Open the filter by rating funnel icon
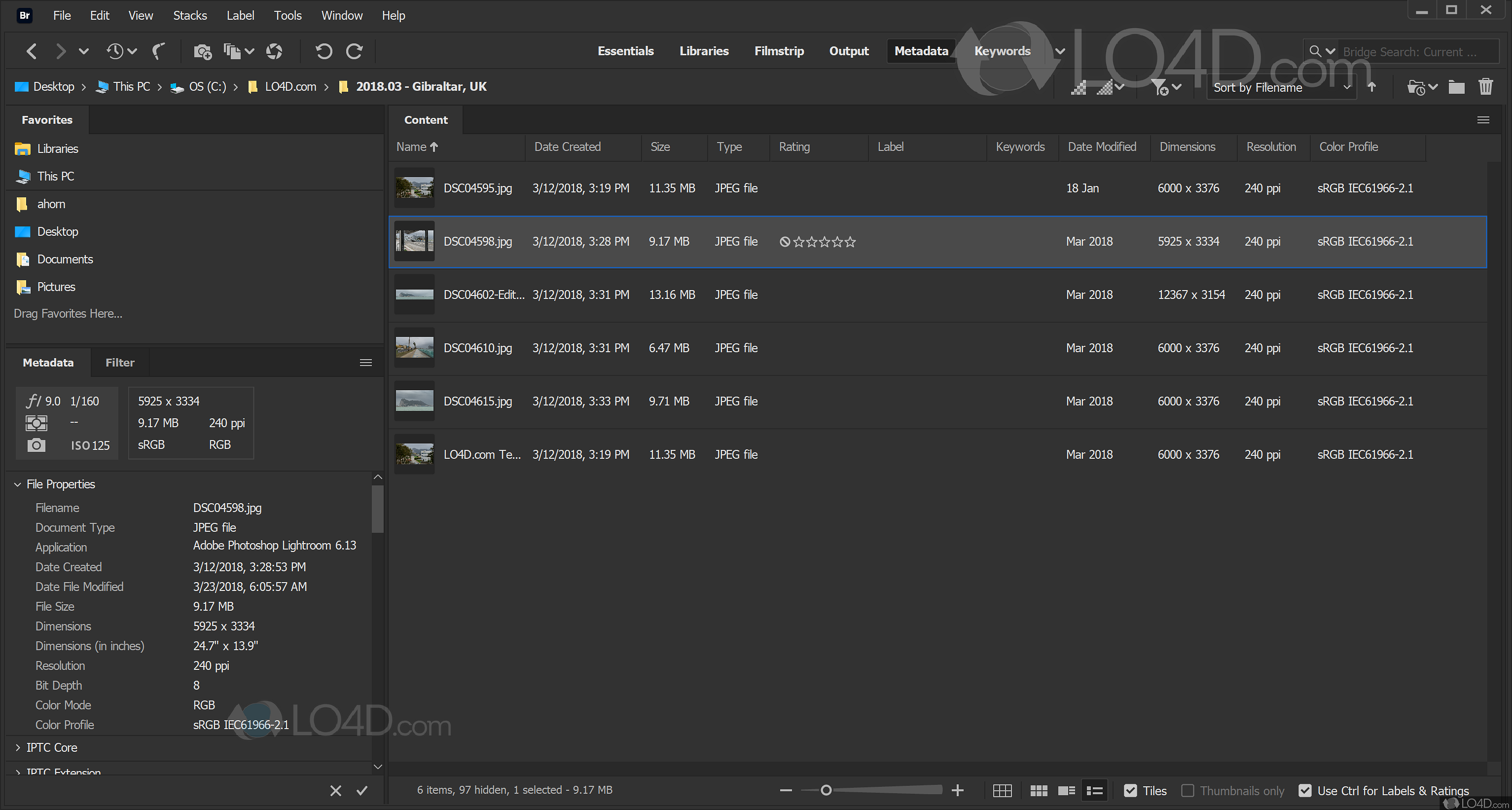The width and height of the screenshot is (1512, 810). pos(1159,87)
